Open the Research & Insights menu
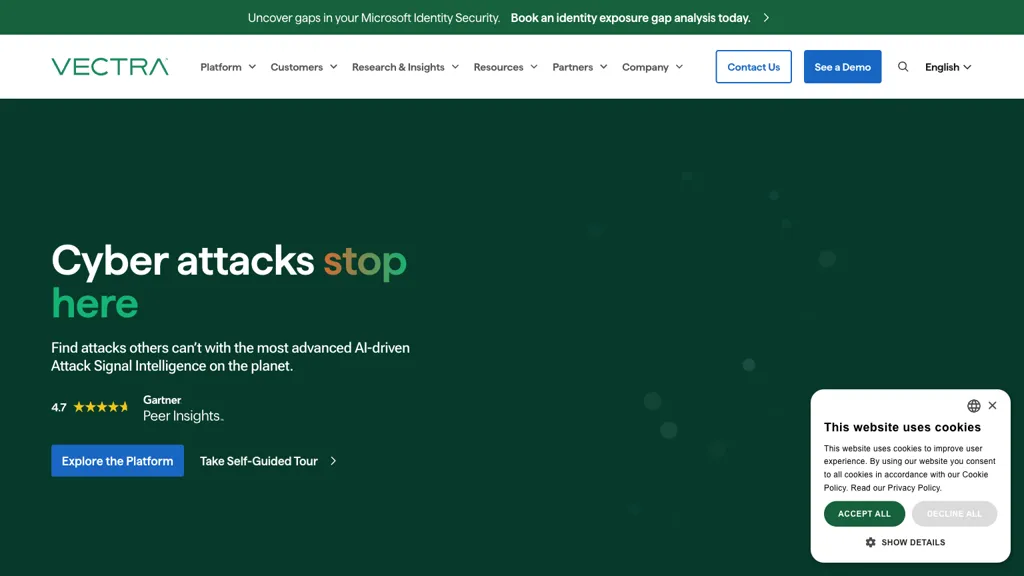 (x=405, y=67)
